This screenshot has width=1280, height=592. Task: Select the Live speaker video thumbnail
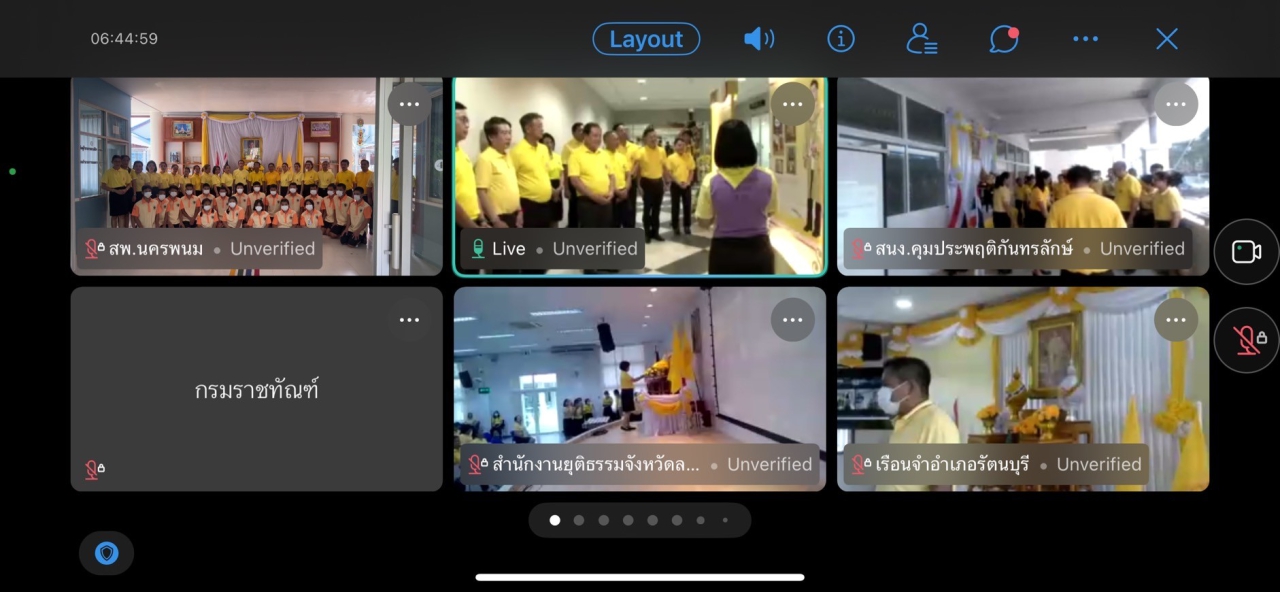(x=640, y=176)
